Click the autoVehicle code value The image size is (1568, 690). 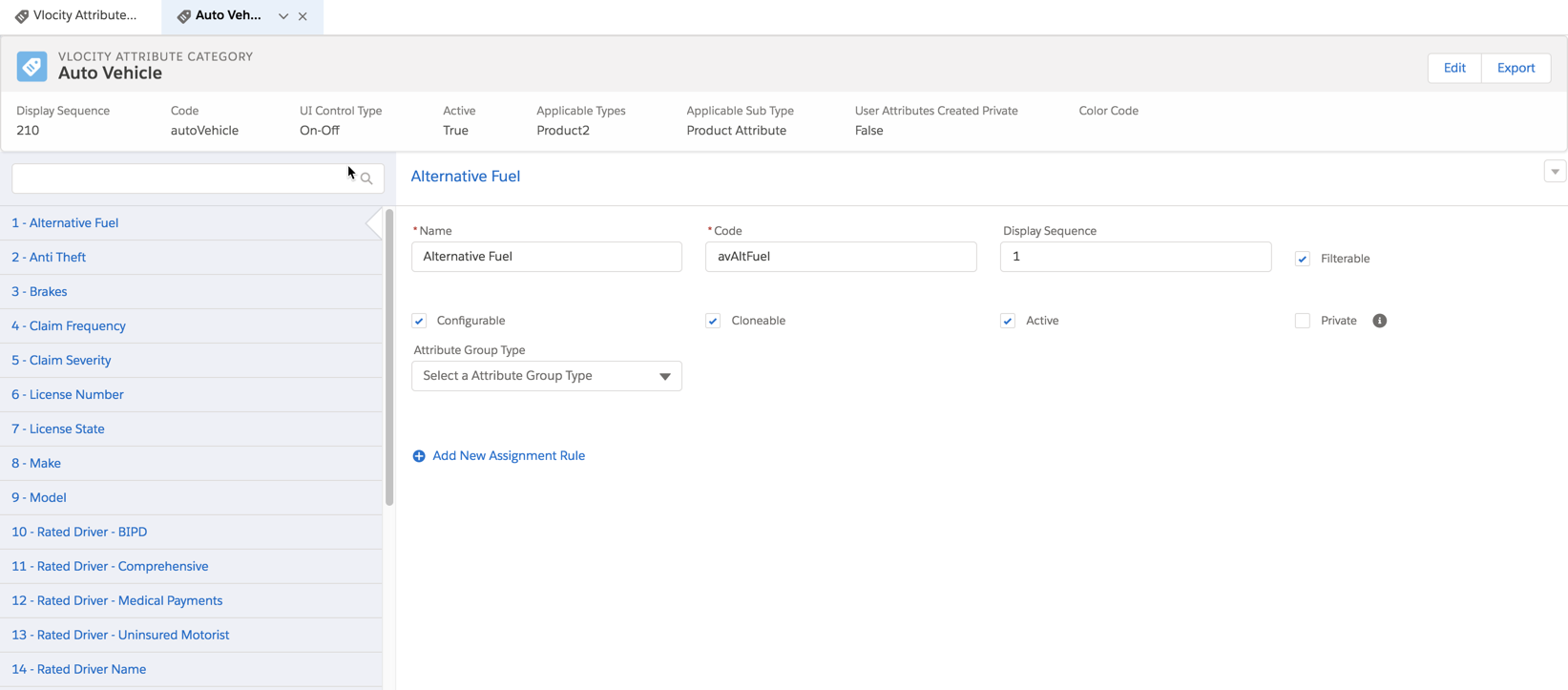tap(204, 131)
